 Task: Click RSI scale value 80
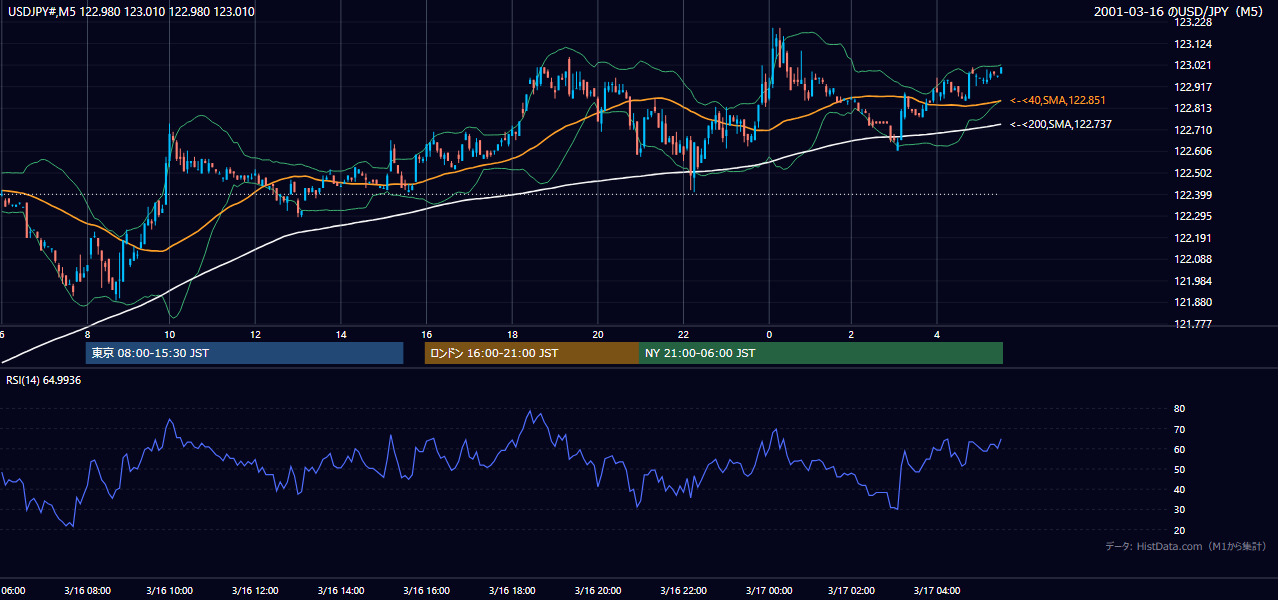(1179, 409)
